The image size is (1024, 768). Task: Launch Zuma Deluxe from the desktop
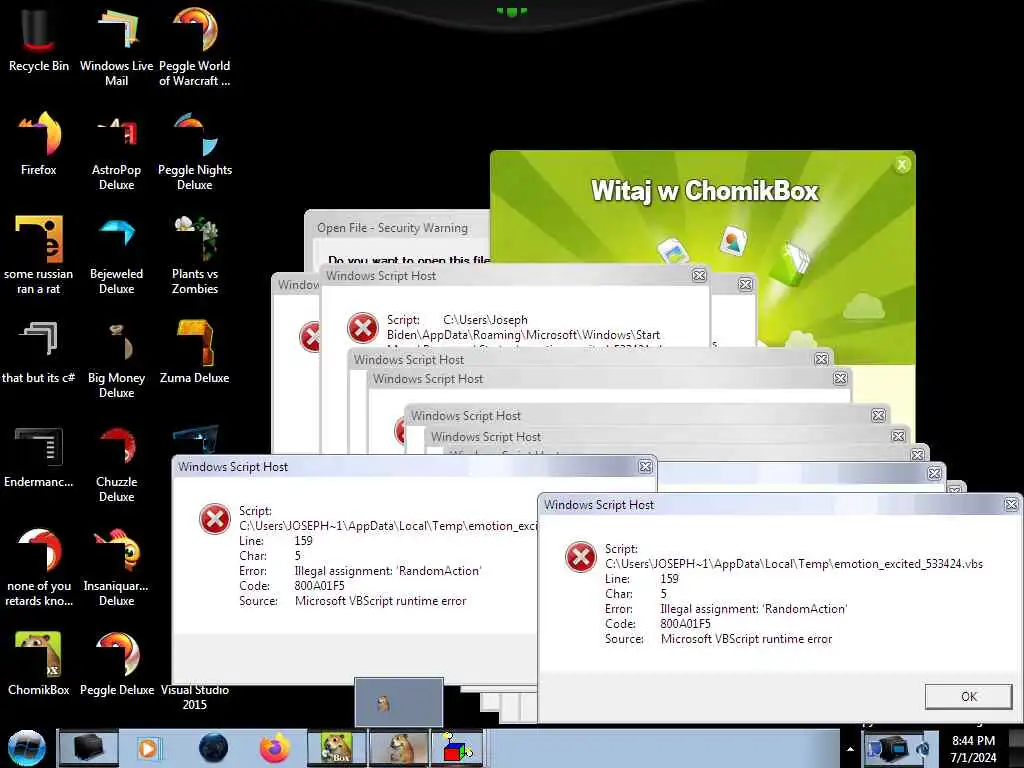tap(195, 351)
